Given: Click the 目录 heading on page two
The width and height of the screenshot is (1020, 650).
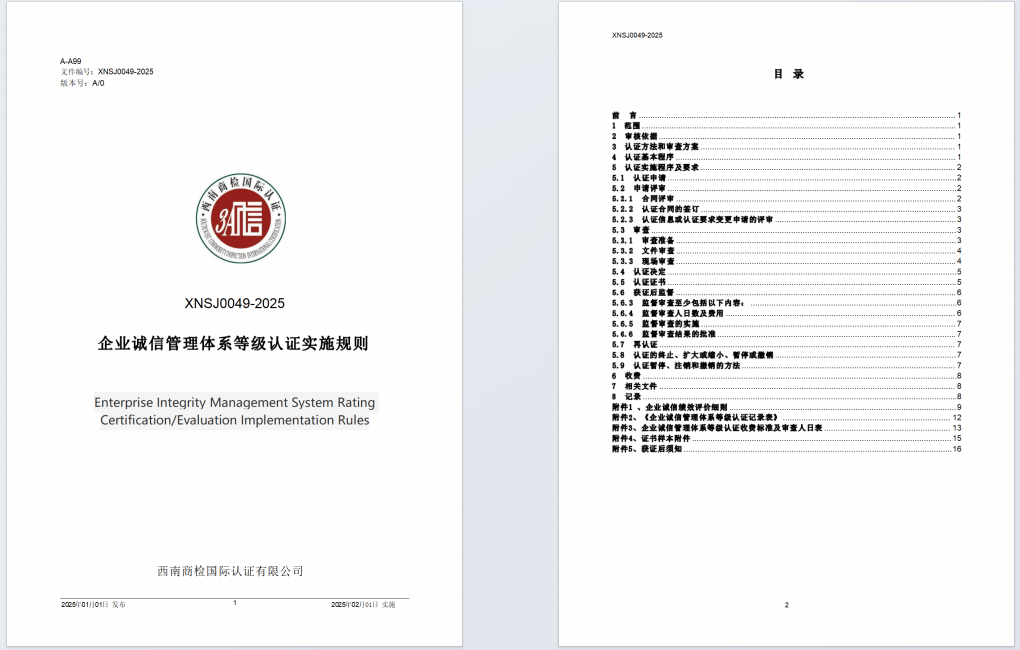Looking at the screenshot, I should 788,74.
